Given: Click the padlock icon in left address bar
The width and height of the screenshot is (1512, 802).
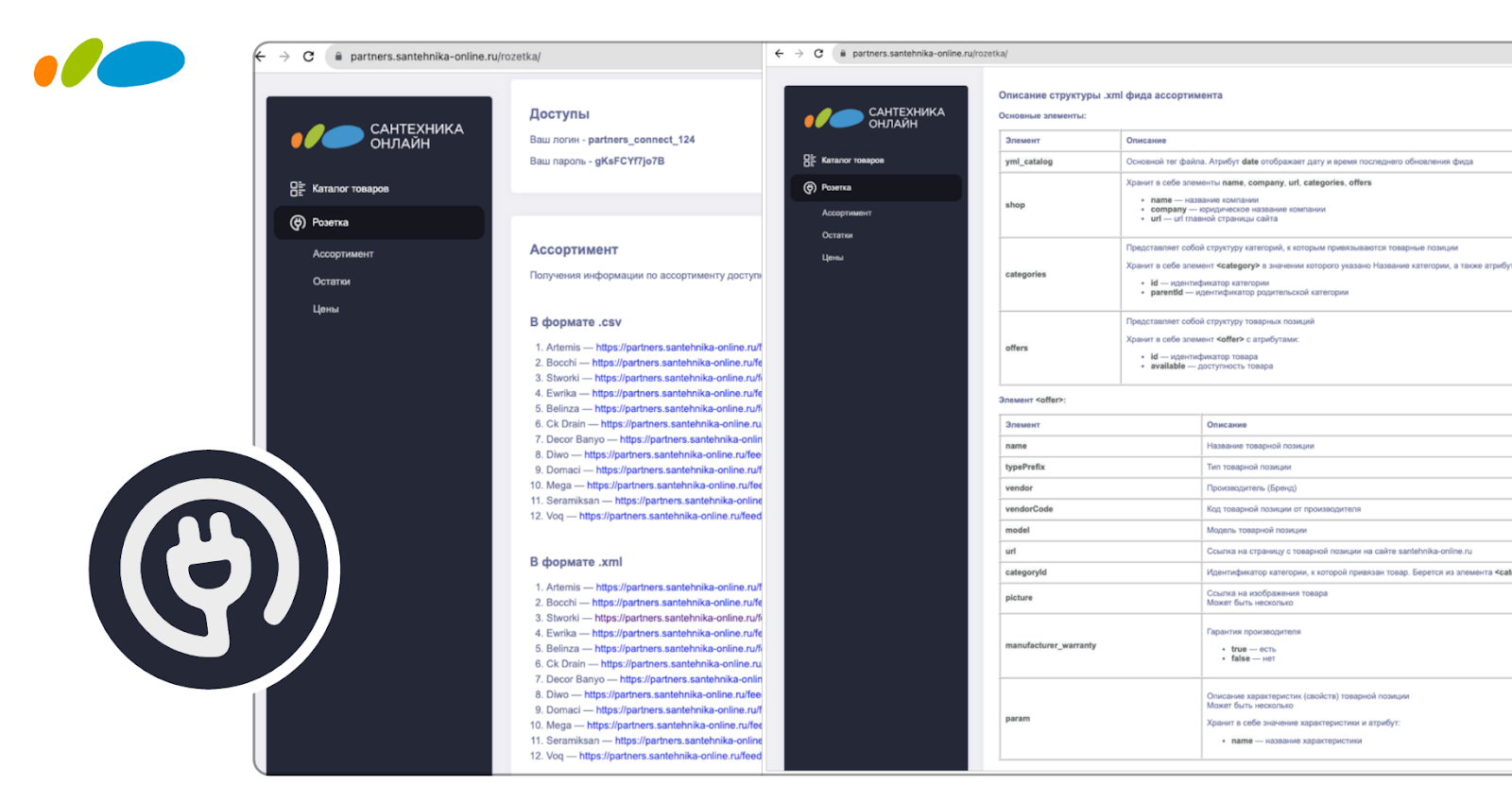Looking at the screenshot, I should (x=337, y=57).
